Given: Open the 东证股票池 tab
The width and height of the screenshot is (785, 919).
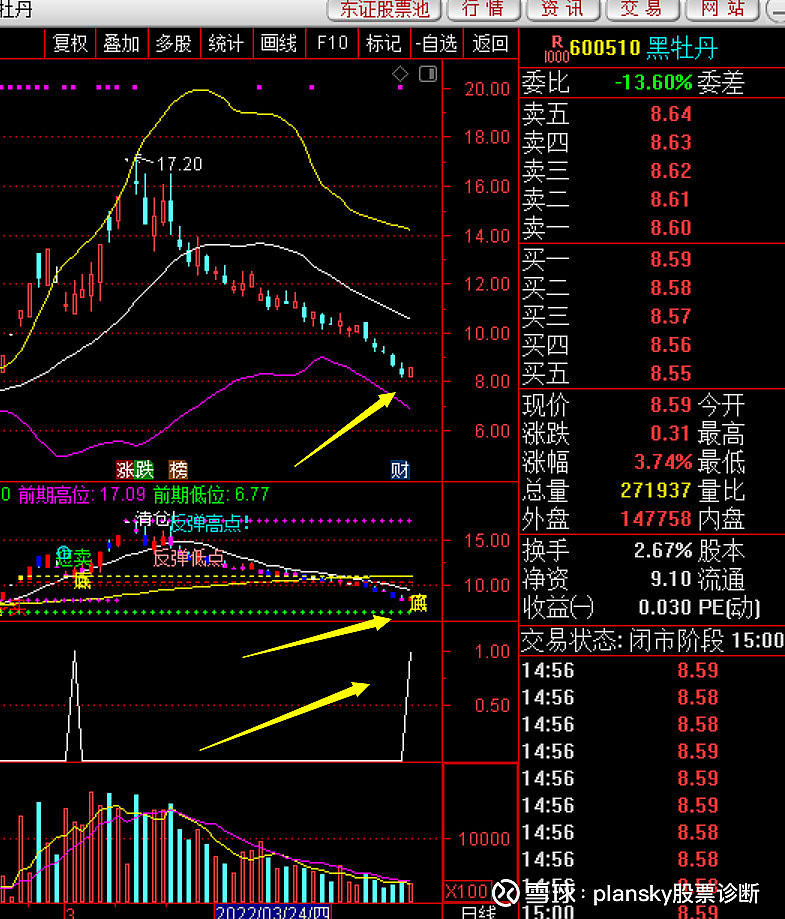Looking at the screenshot, I should pyautogui.click(x=385, y=9).
